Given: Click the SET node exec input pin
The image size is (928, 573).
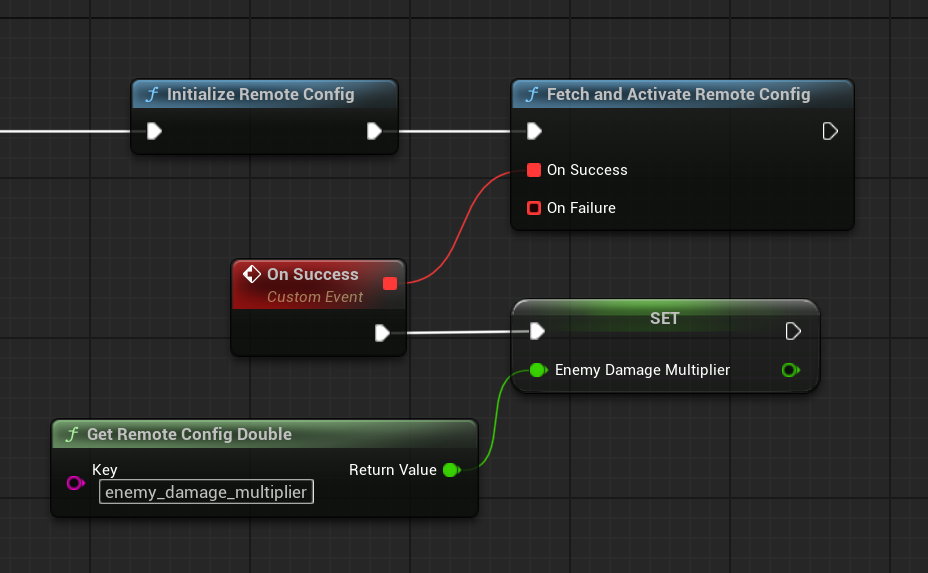Looking at the screenshot, I should [x=537, y=331].
